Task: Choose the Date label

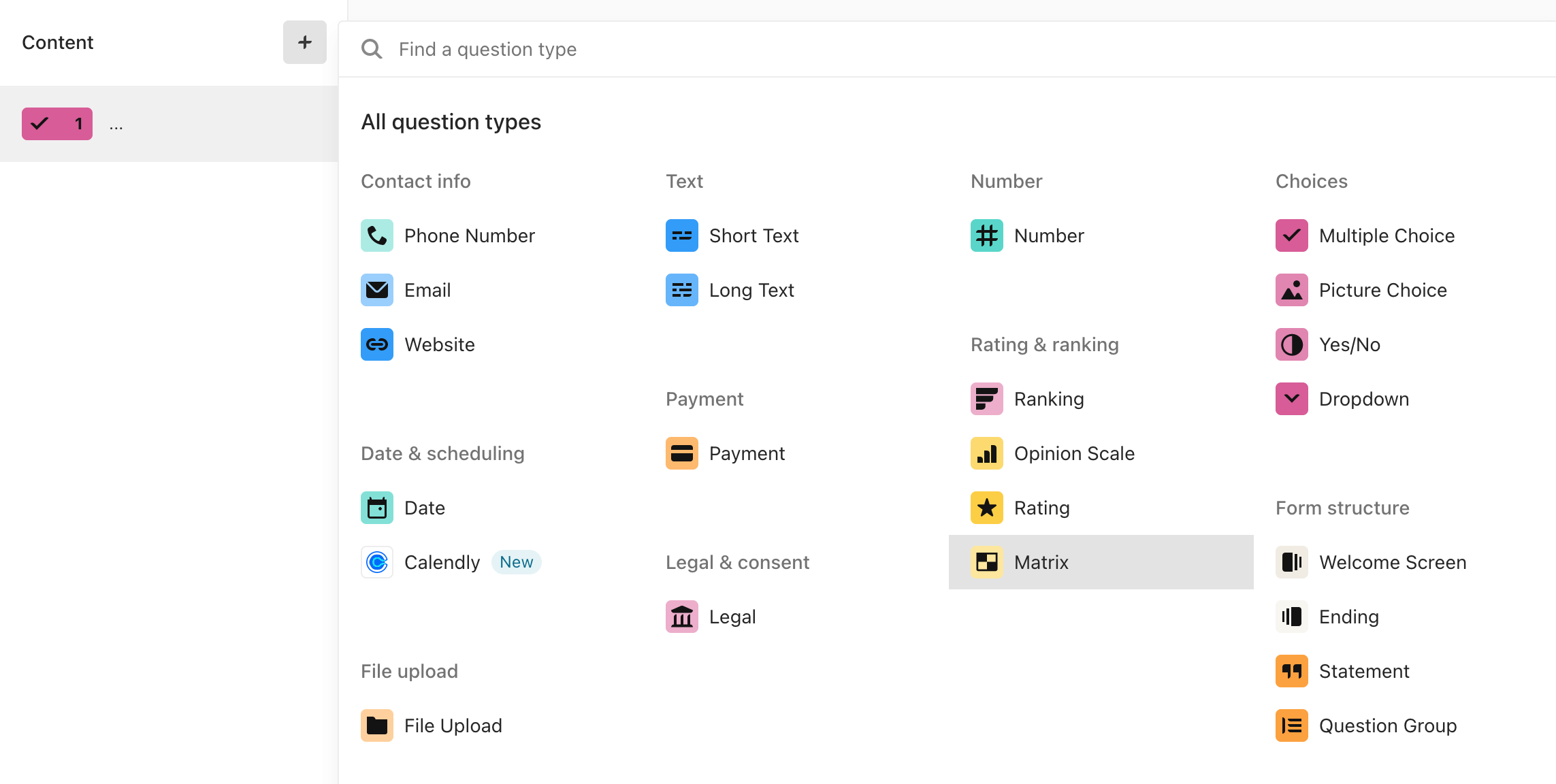Action: 425,508
